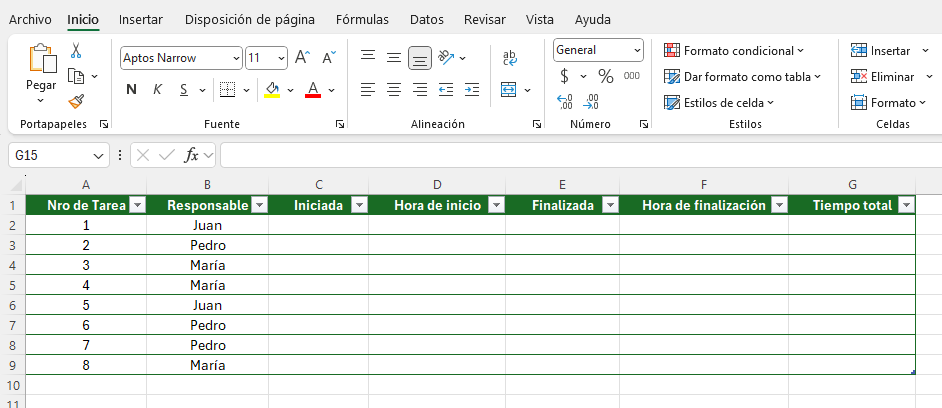Switch to the Fórmulas tab
The width and height of the screenshot is (942, 408).
[x=362, y=19]
